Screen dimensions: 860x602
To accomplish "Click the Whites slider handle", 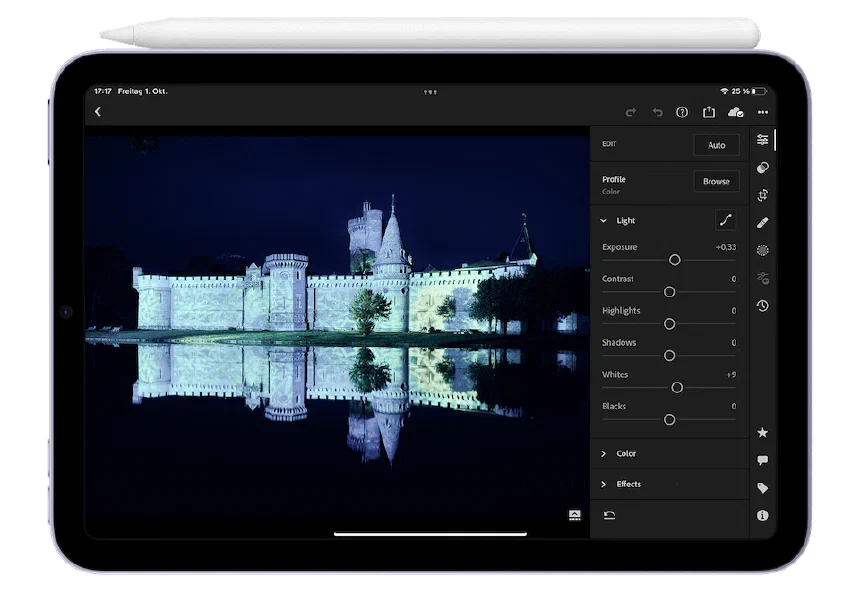I will (677, 388).
